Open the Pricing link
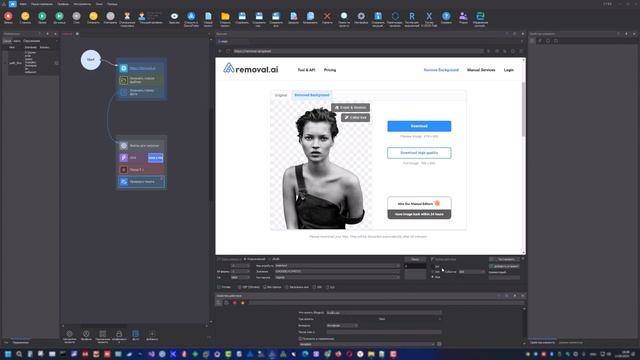Viewport: 640px width, 360px height. 330,70
